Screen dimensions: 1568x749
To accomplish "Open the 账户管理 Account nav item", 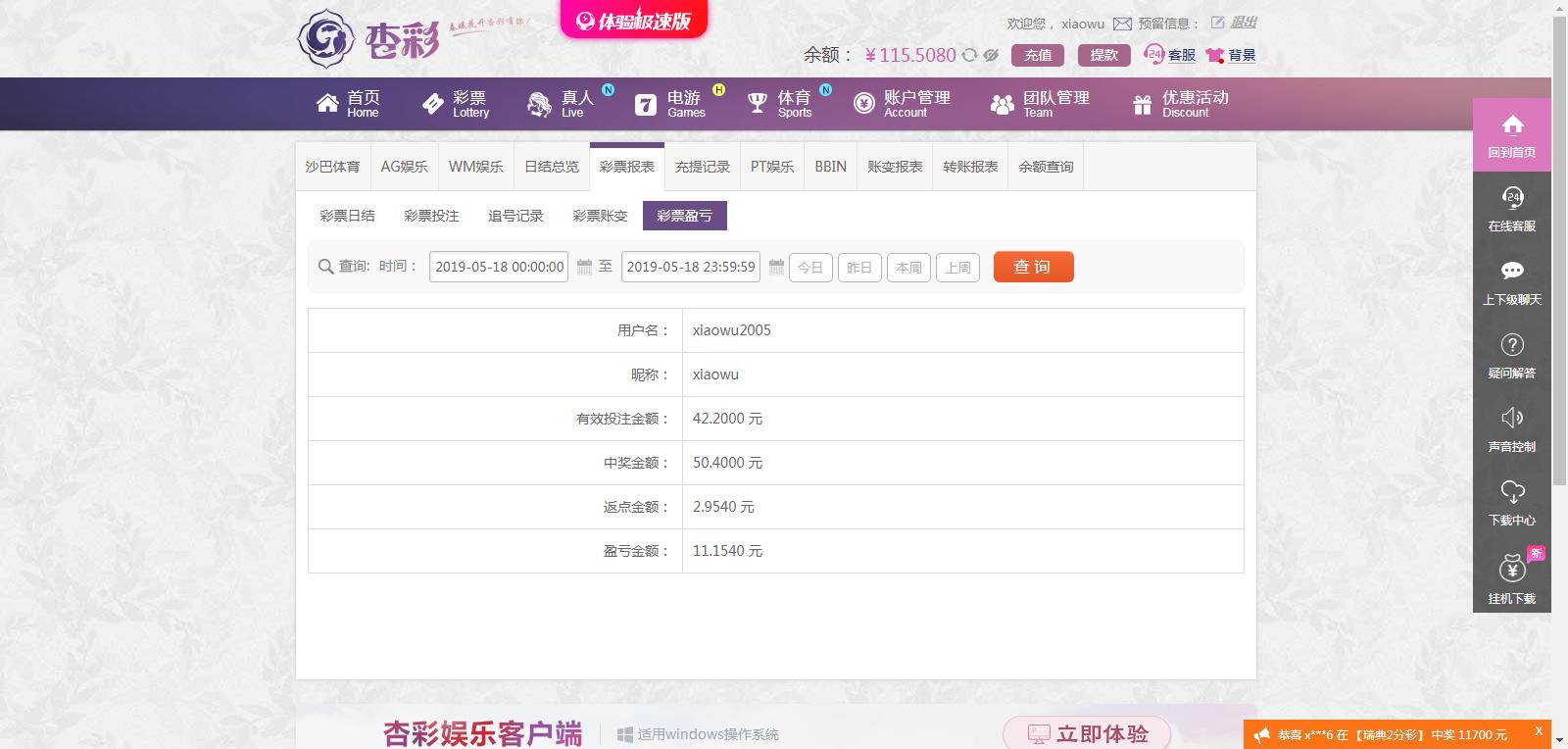I will [902, 103].
